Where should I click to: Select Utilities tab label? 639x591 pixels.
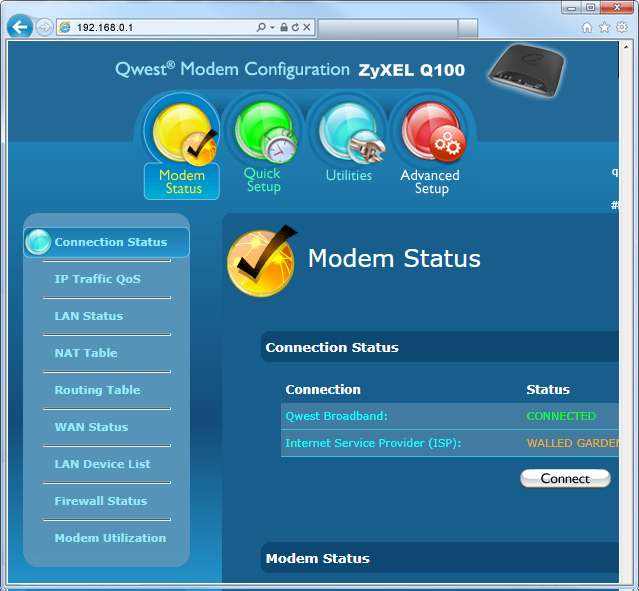tap(349, 175)
